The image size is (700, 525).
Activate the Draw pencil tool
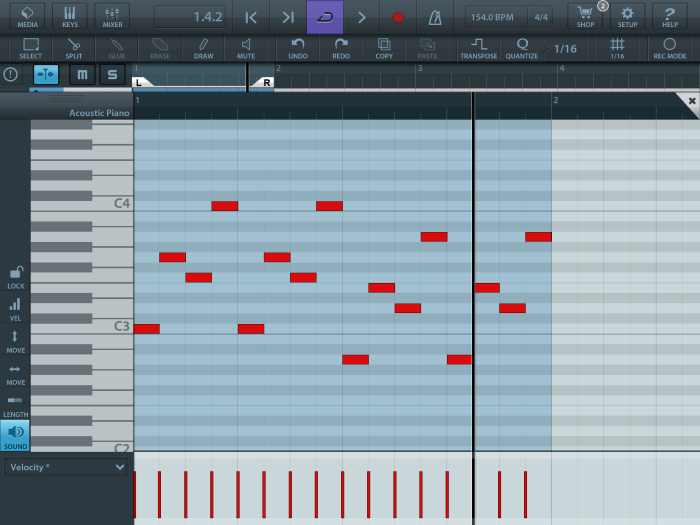(x=203, y=48)
